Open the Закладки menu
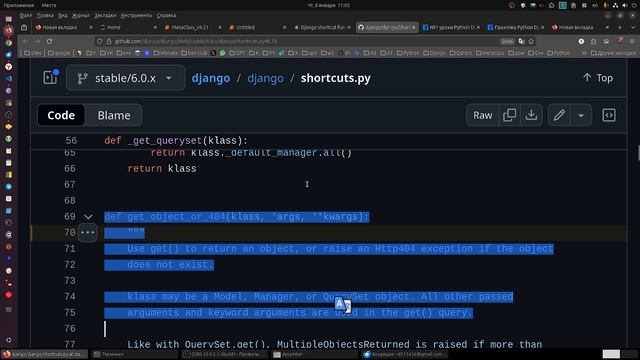The width and height of the screenshot is (640, 360). click(105, 16)
